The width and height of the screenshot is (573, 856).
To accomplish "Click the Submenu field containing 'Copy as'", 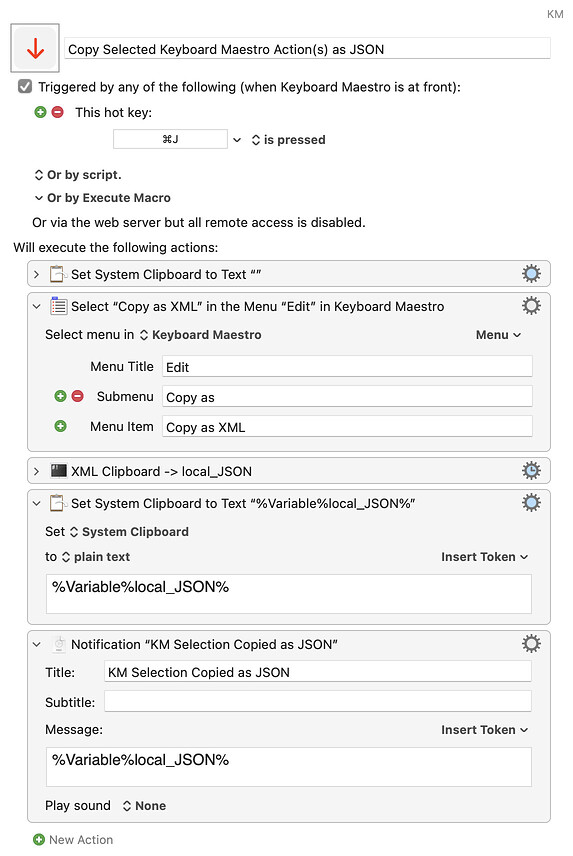I will [x=347, y=396].
